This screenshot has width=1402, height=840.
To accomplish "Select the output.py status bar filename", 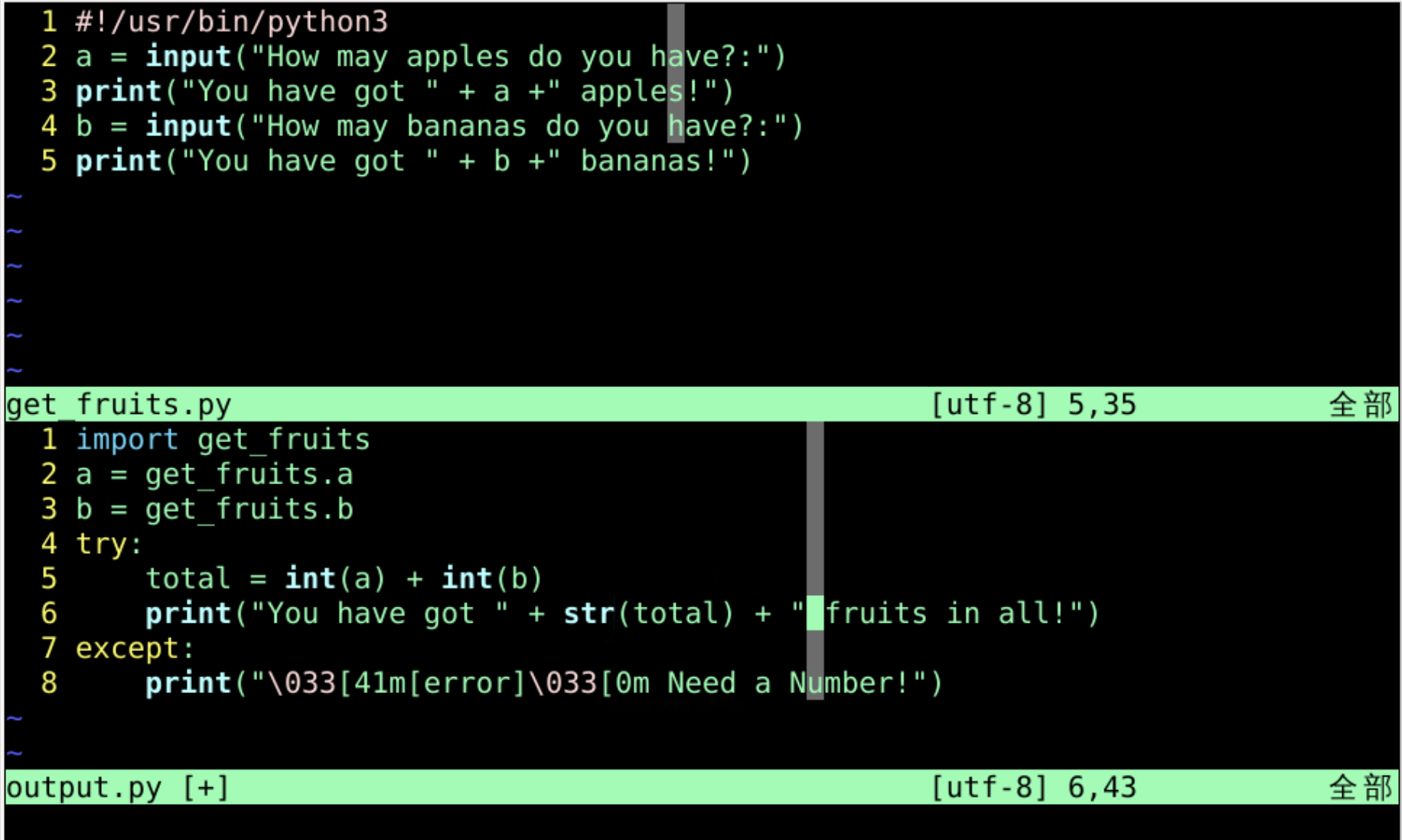I will [83, 788].
